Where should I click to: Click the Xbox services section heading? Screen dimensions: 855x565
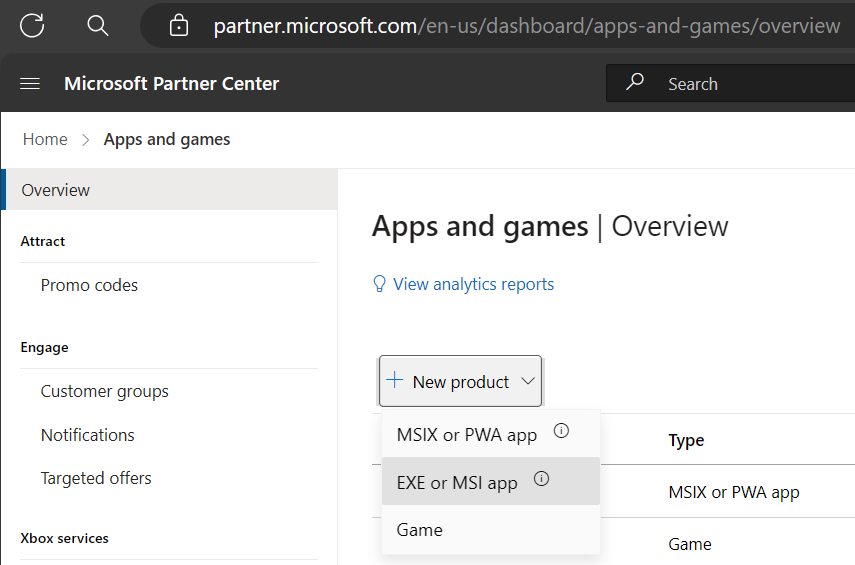coord(64,538)
